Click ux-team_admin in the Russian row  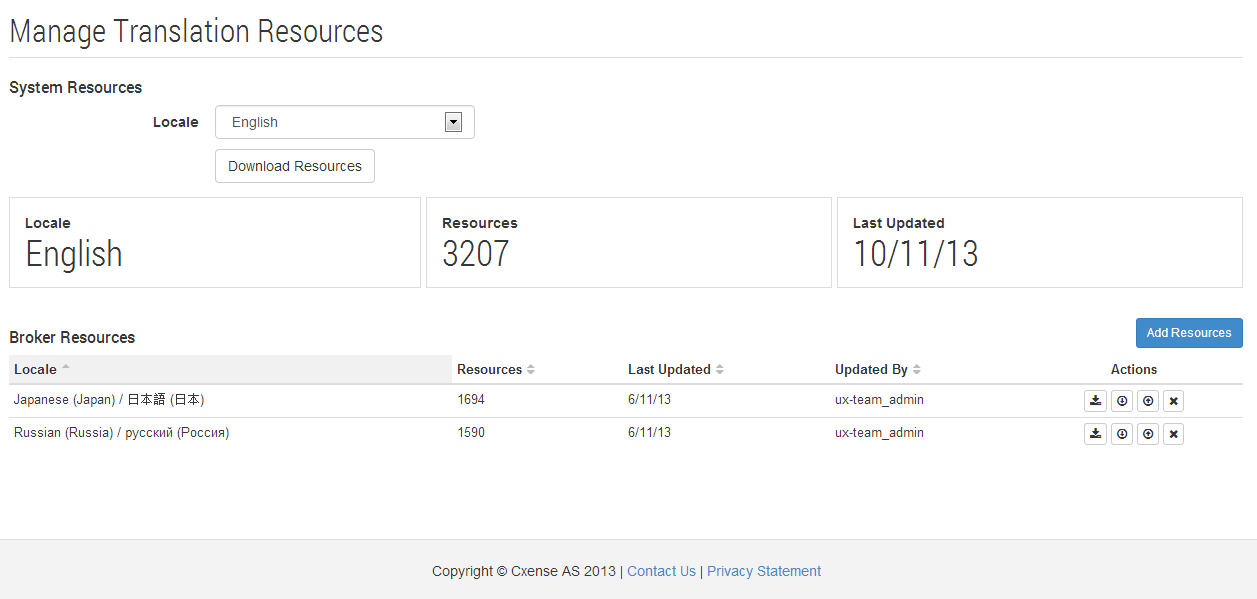[x=879, y=433]
